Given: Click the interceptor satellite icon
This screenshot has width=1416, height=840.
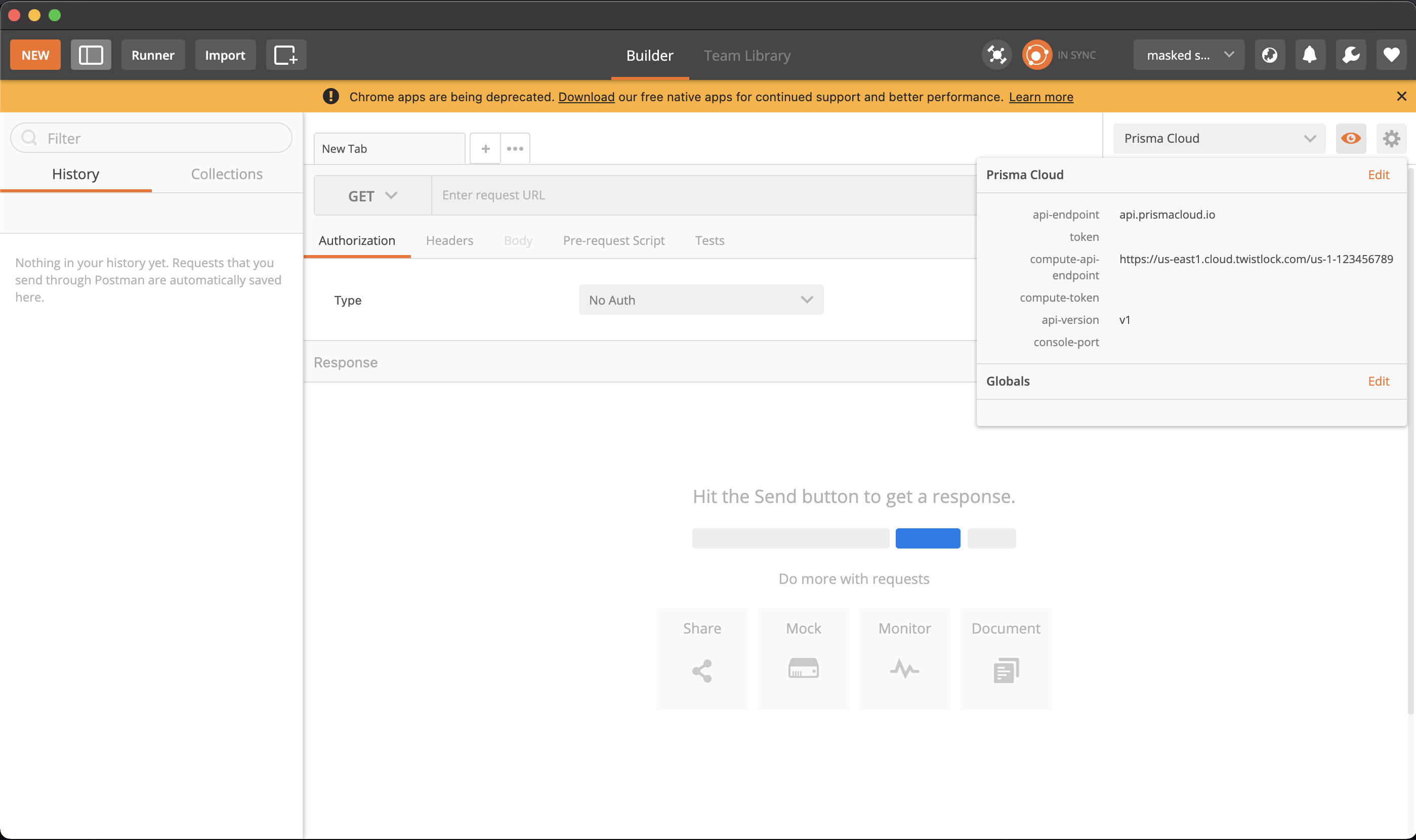Looking at the screenshot, I should tap(996, 55).
